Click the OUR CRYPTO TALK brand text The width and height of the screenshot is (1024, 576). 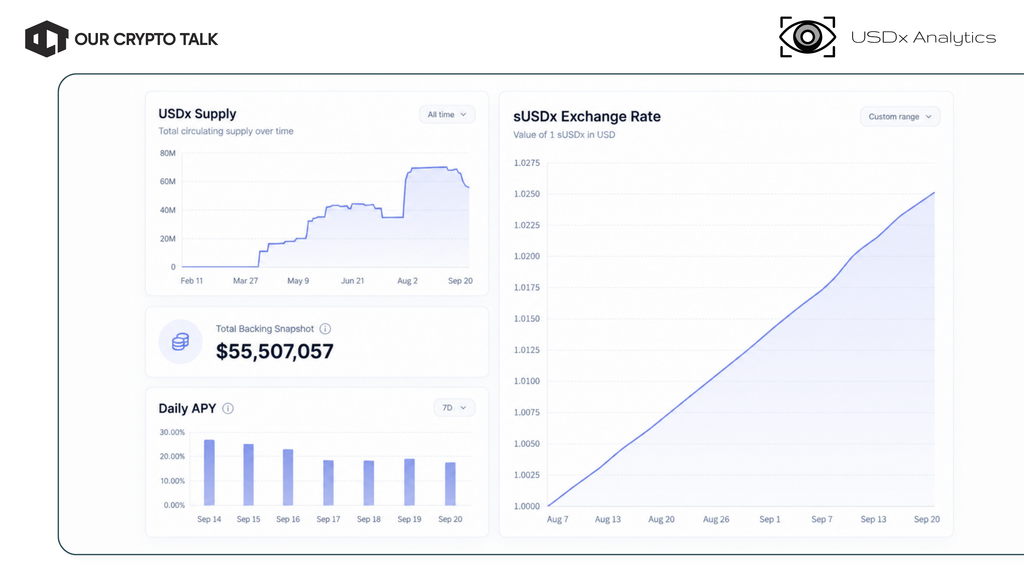tap(146, 39)
